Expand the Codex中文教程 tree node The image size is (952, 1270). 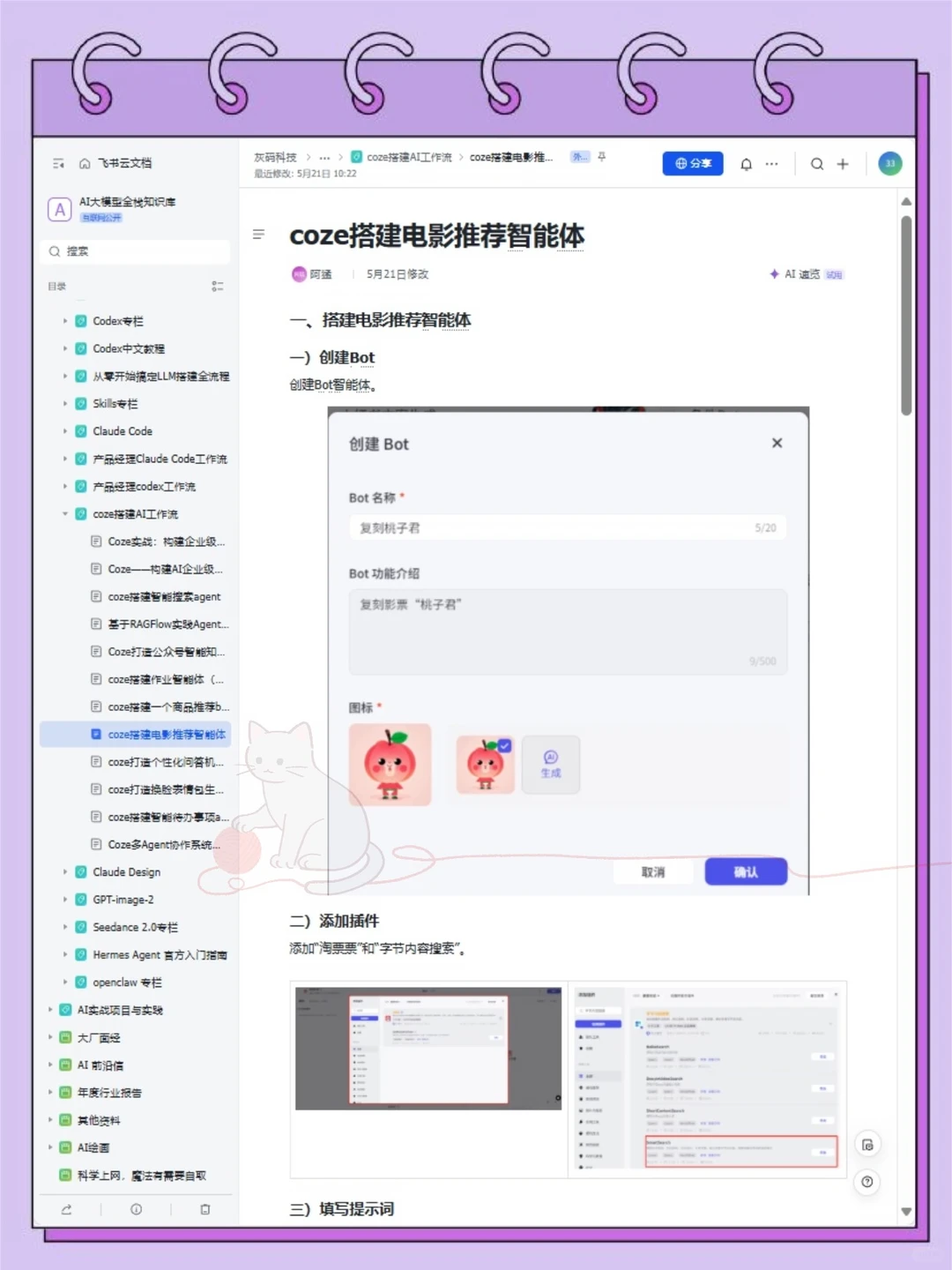[65, 348]
